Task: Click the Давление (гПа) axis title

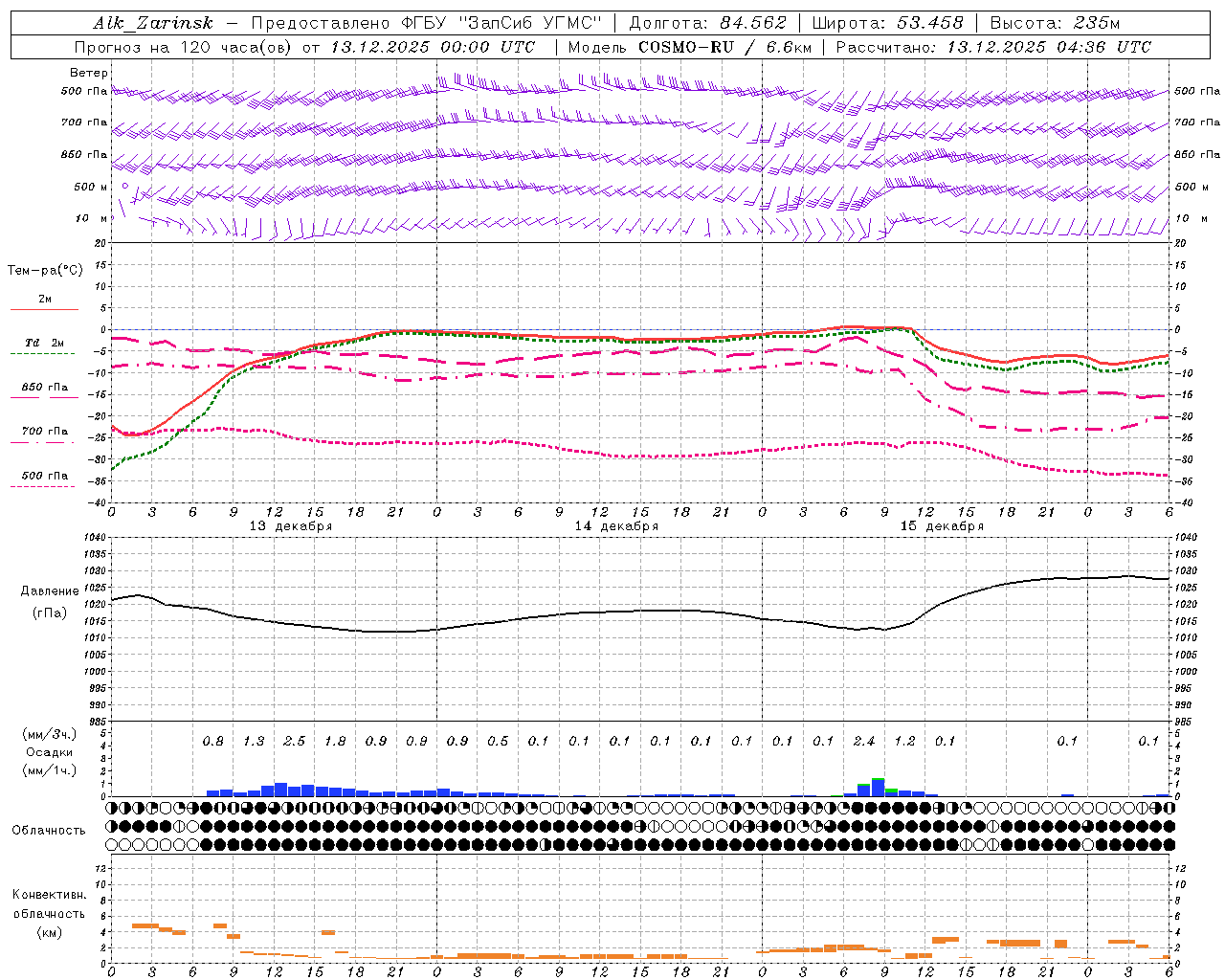Action: click(49, 601)
